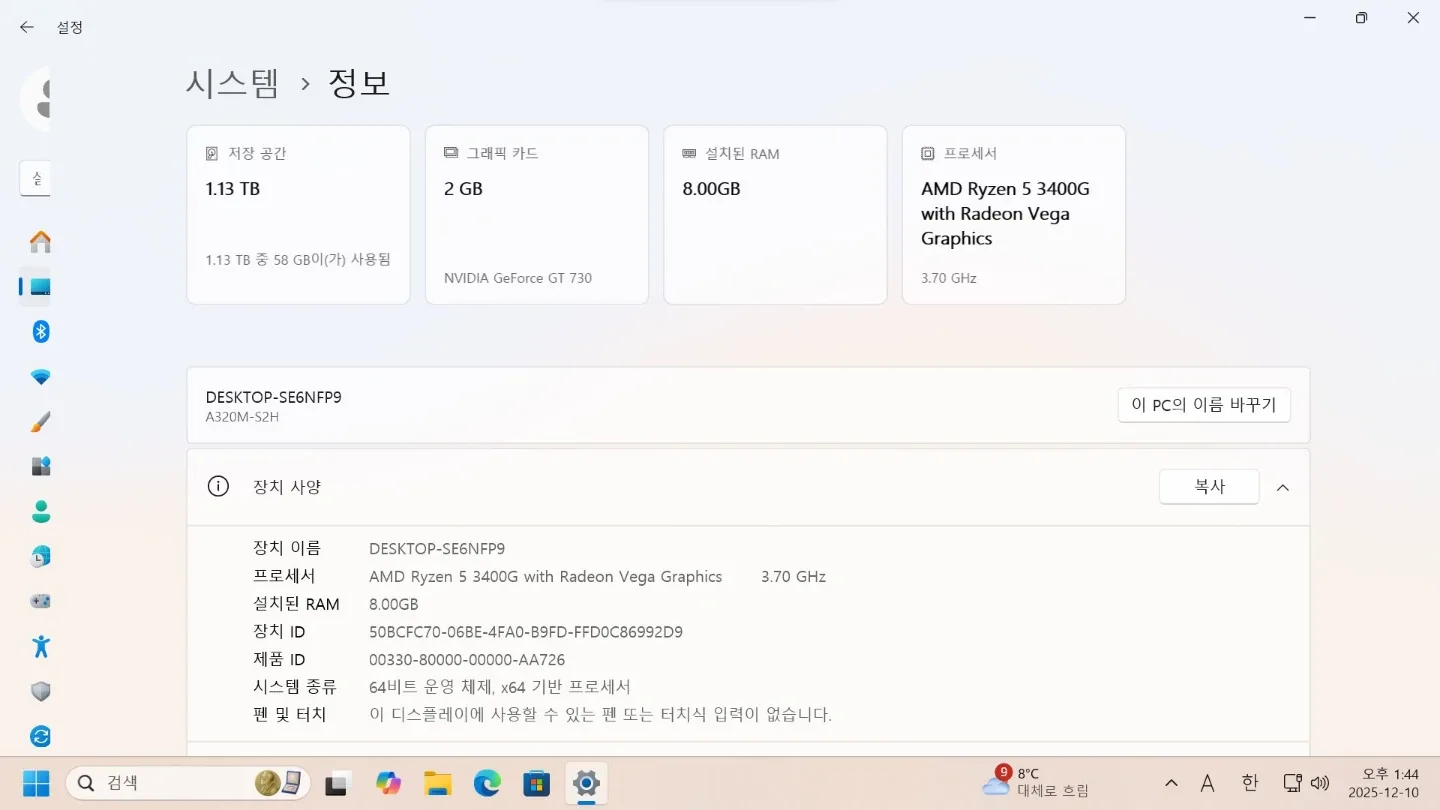
Task: Click the 8.00GB value in specs list
Action: (394, 605)
